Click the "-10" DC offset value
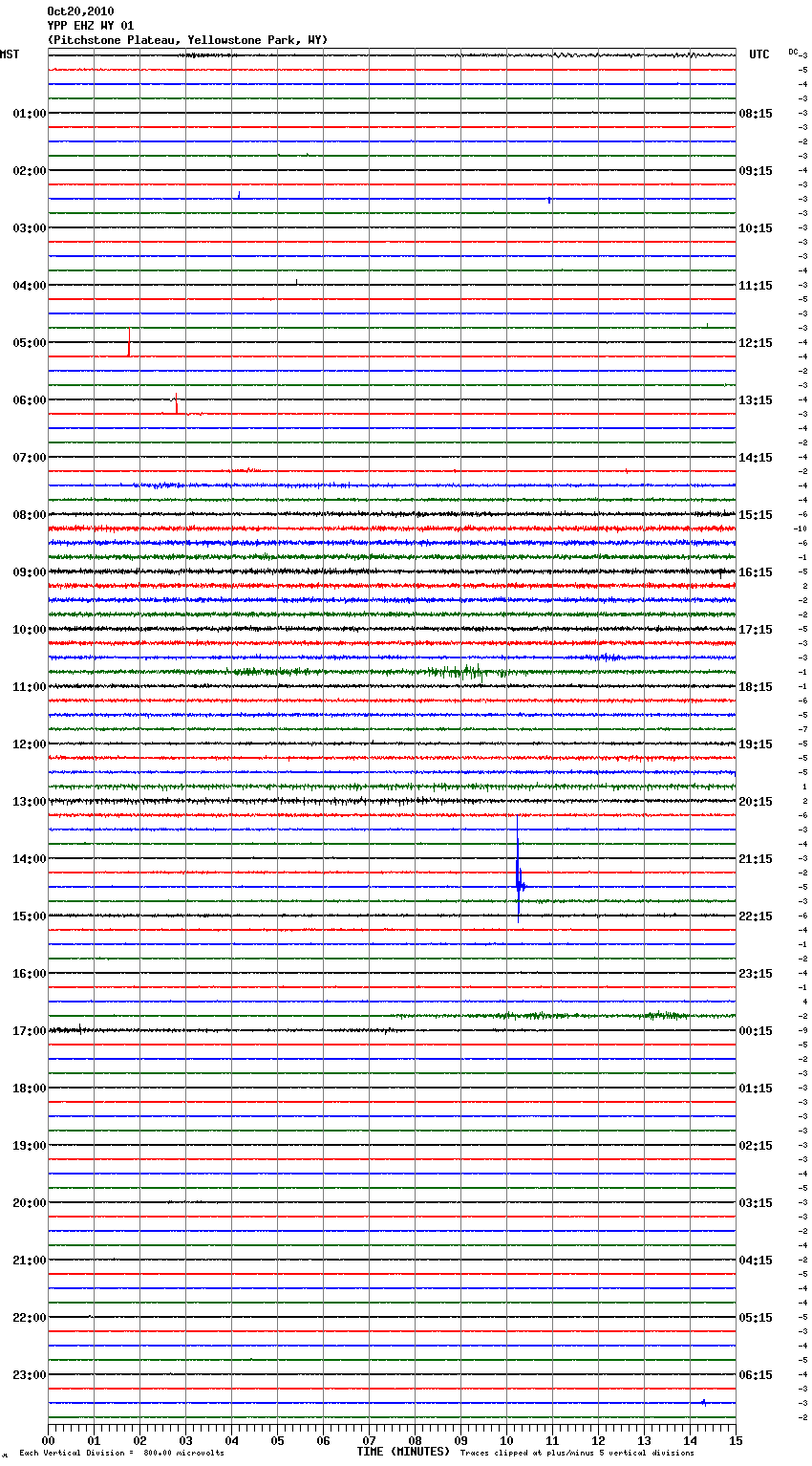 coord(801,529)
